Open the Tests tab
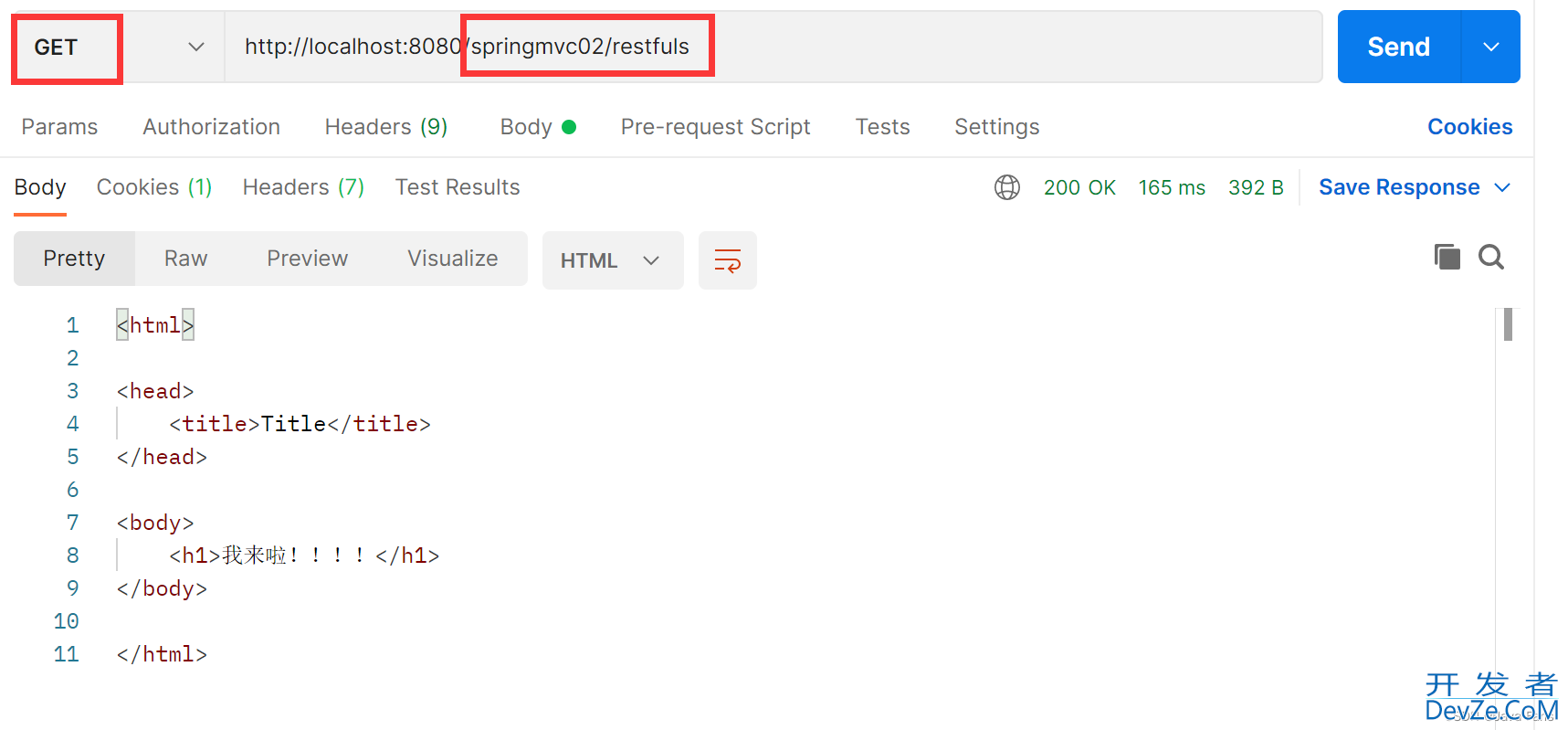1568x730 pixels. point(882,127)
